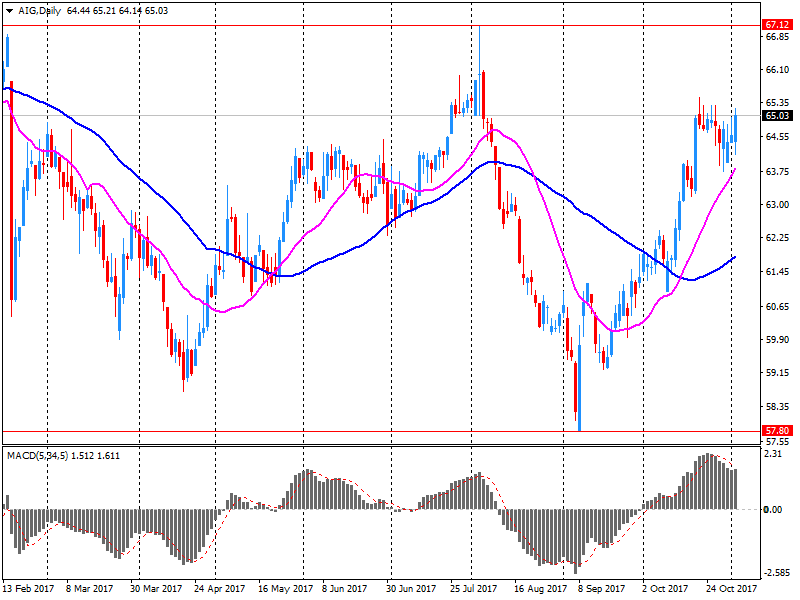Image resolution: width=800 pixels, height=600 pixels.
Task: Select the 13 Feb 2017 date label
Action: (x=29, y=588)
